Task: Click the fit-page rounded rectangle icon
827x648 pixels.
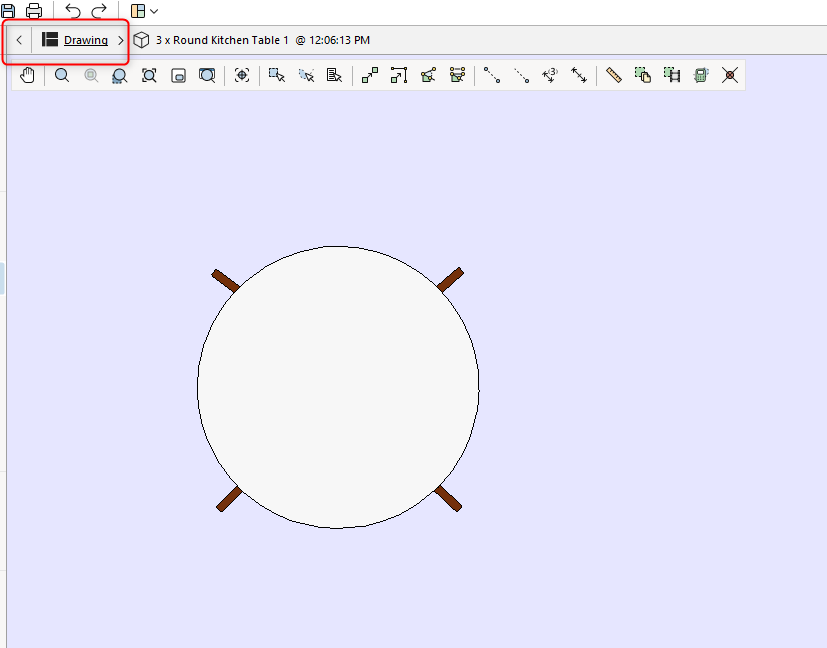Action: tap(178, 76)
